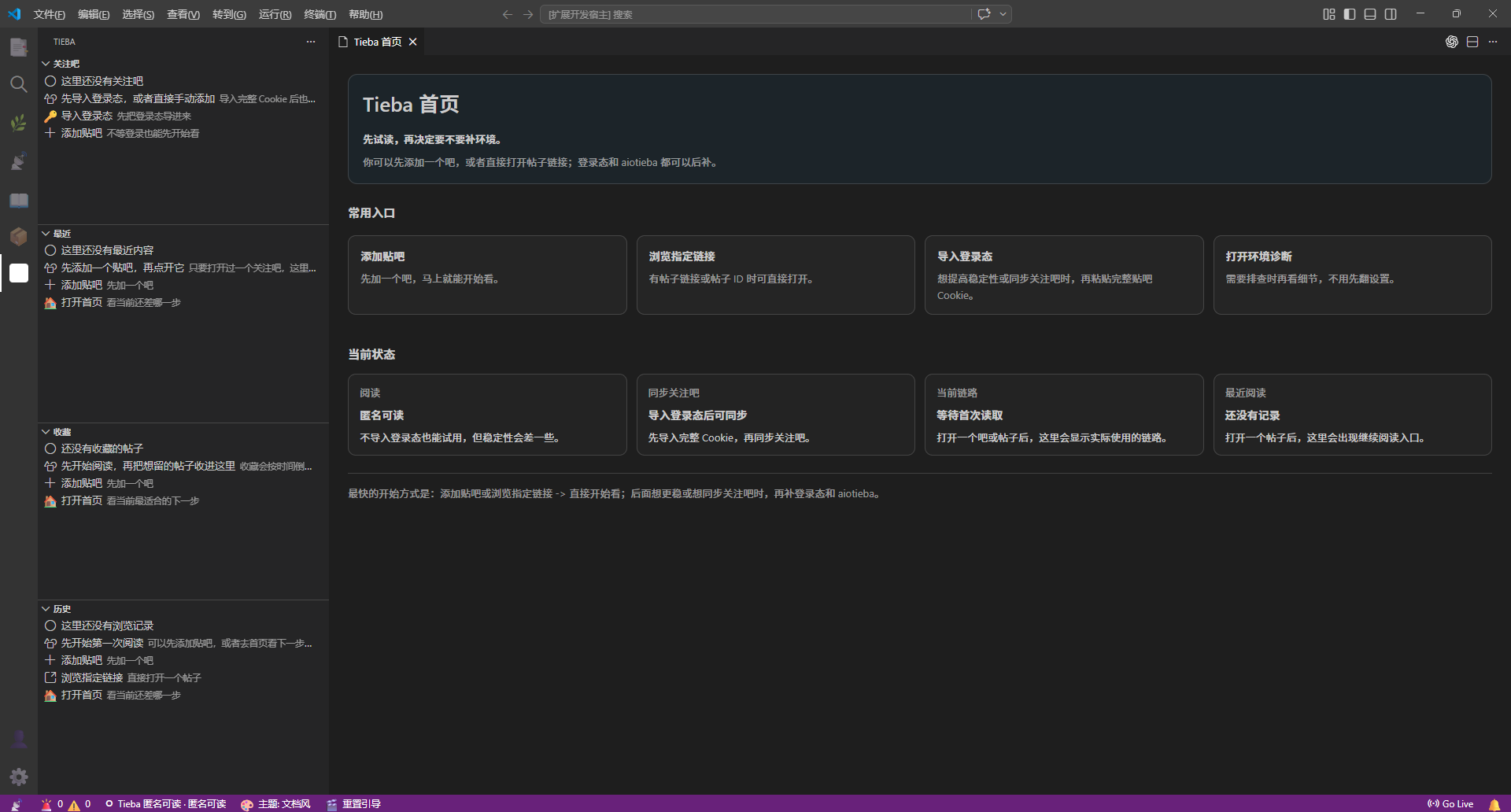
Task: Click the key icon 导入登录态 row
Action: 183,116
